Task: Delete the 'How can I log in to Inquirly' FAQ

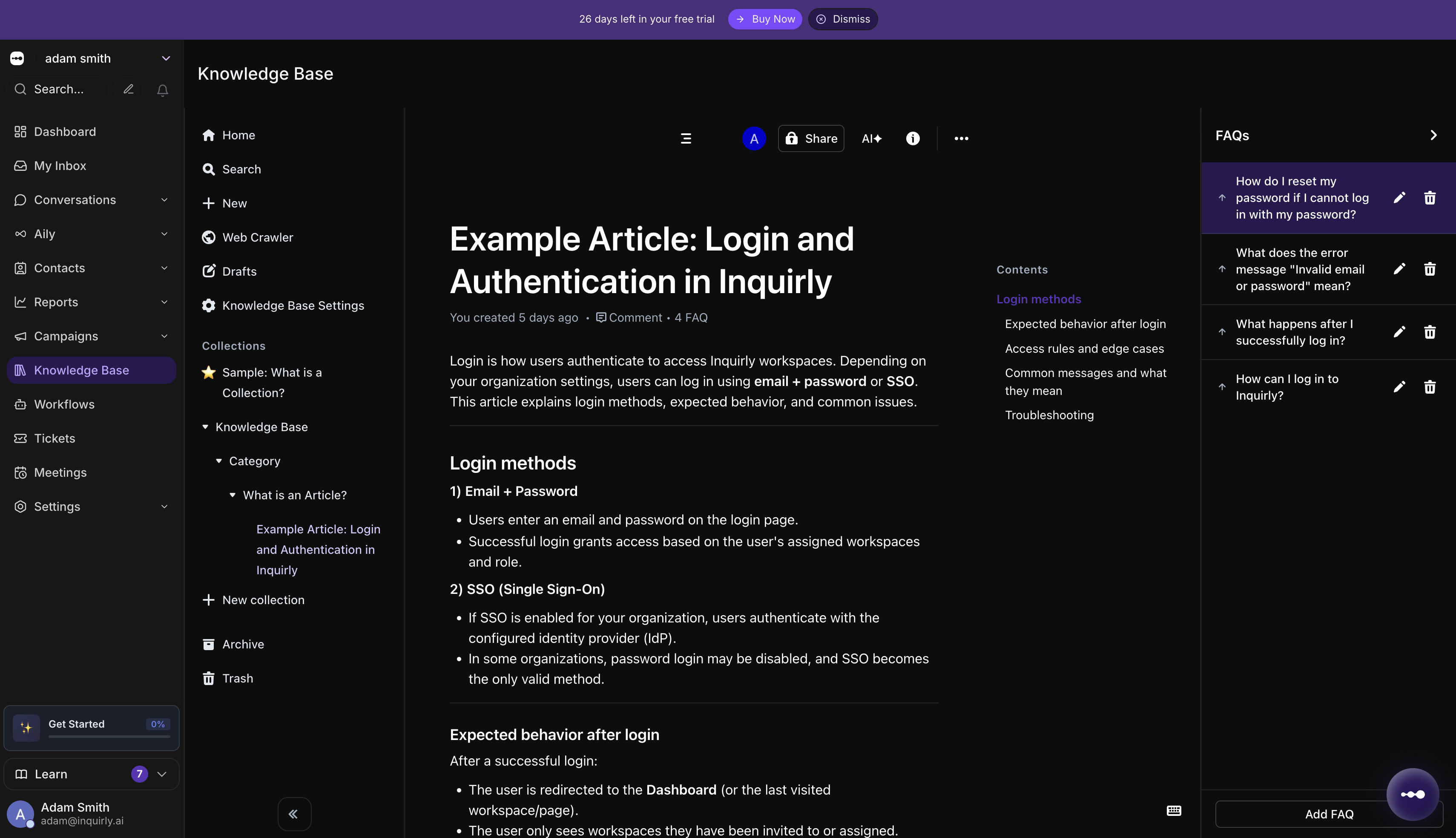Action: pos(1430,387)
